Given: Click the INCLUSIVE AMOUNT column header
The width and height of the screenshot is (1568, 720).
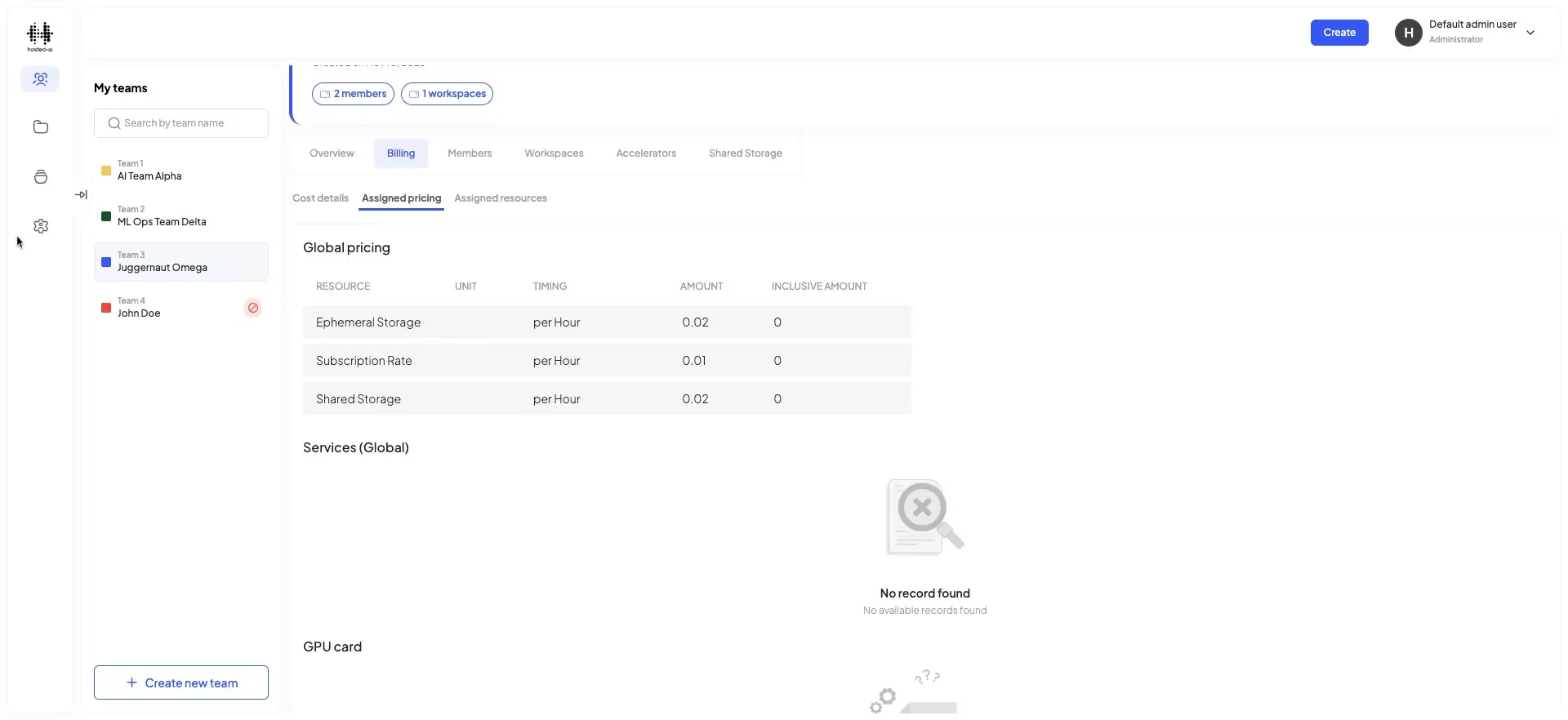Looking at the screenshot, I should pos(819,287).
